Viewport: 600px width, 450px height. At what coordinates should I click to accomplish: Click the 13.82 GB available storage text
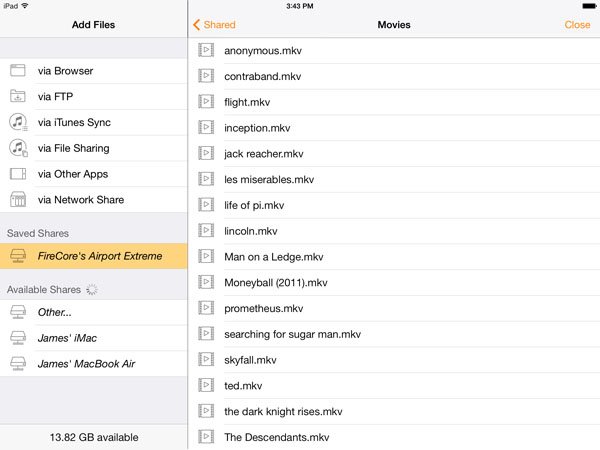(x=94, y=437)
